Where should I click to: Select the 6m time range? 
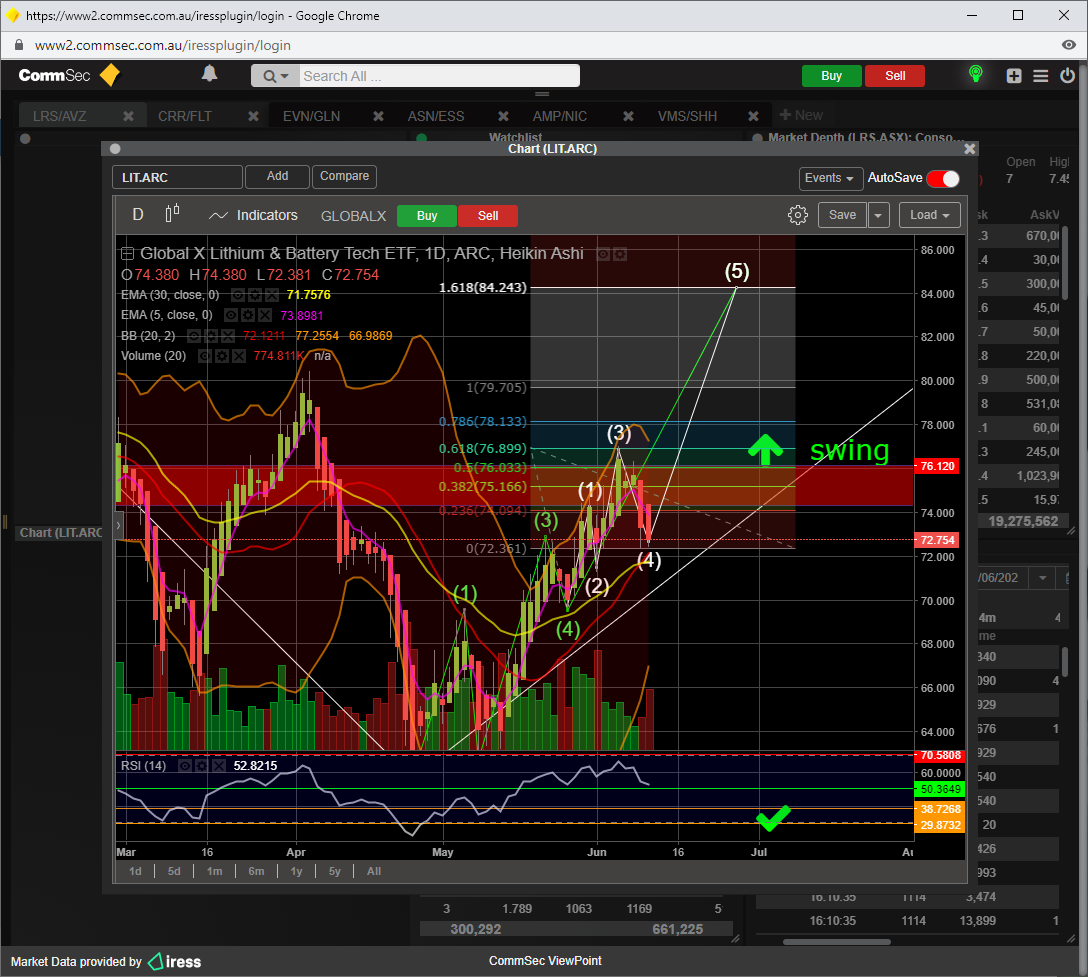[256, 871]
